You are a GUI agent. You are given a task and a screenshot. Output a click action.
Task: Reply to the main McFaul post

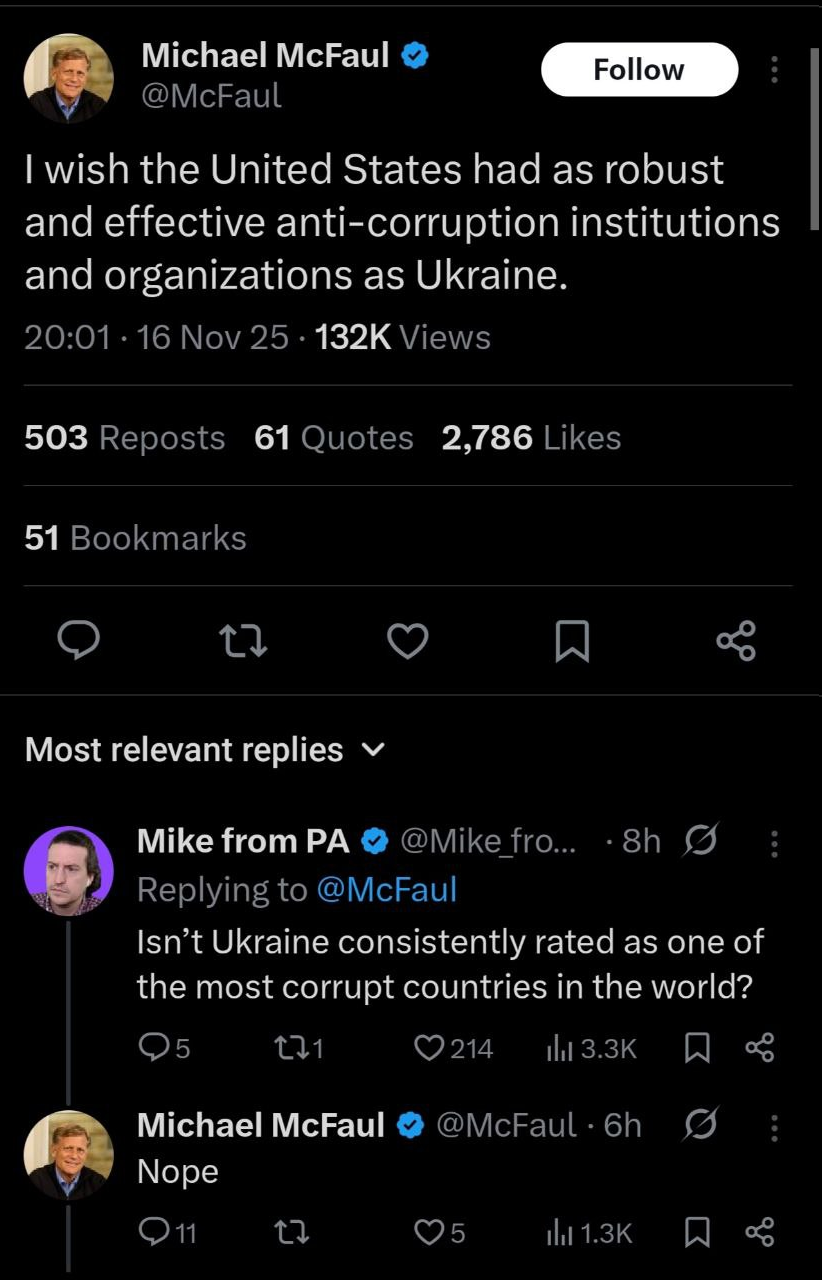(77, 640)
